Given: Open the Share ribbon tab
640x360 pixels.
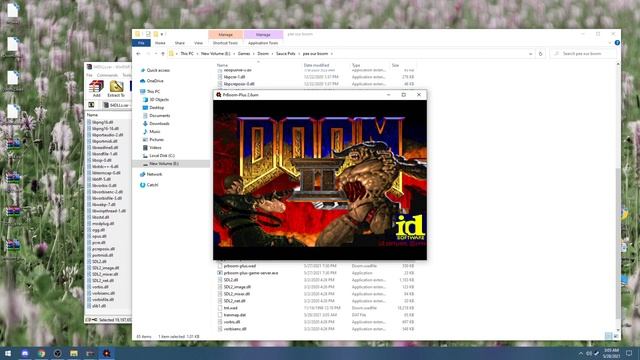Looking at the screenshot, I should point(180,43).
